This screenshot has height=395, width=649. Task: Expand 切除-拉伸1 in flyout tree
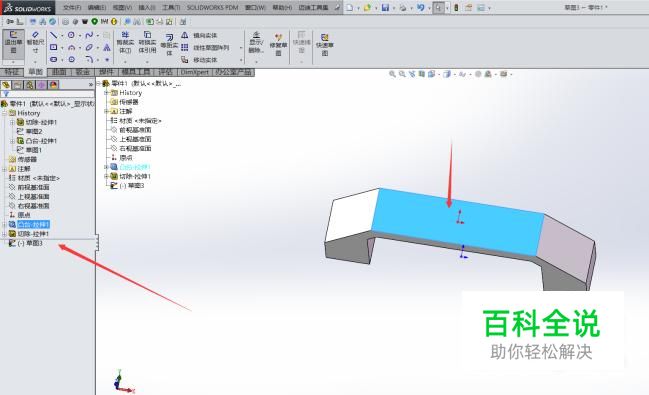coord(106,176)
